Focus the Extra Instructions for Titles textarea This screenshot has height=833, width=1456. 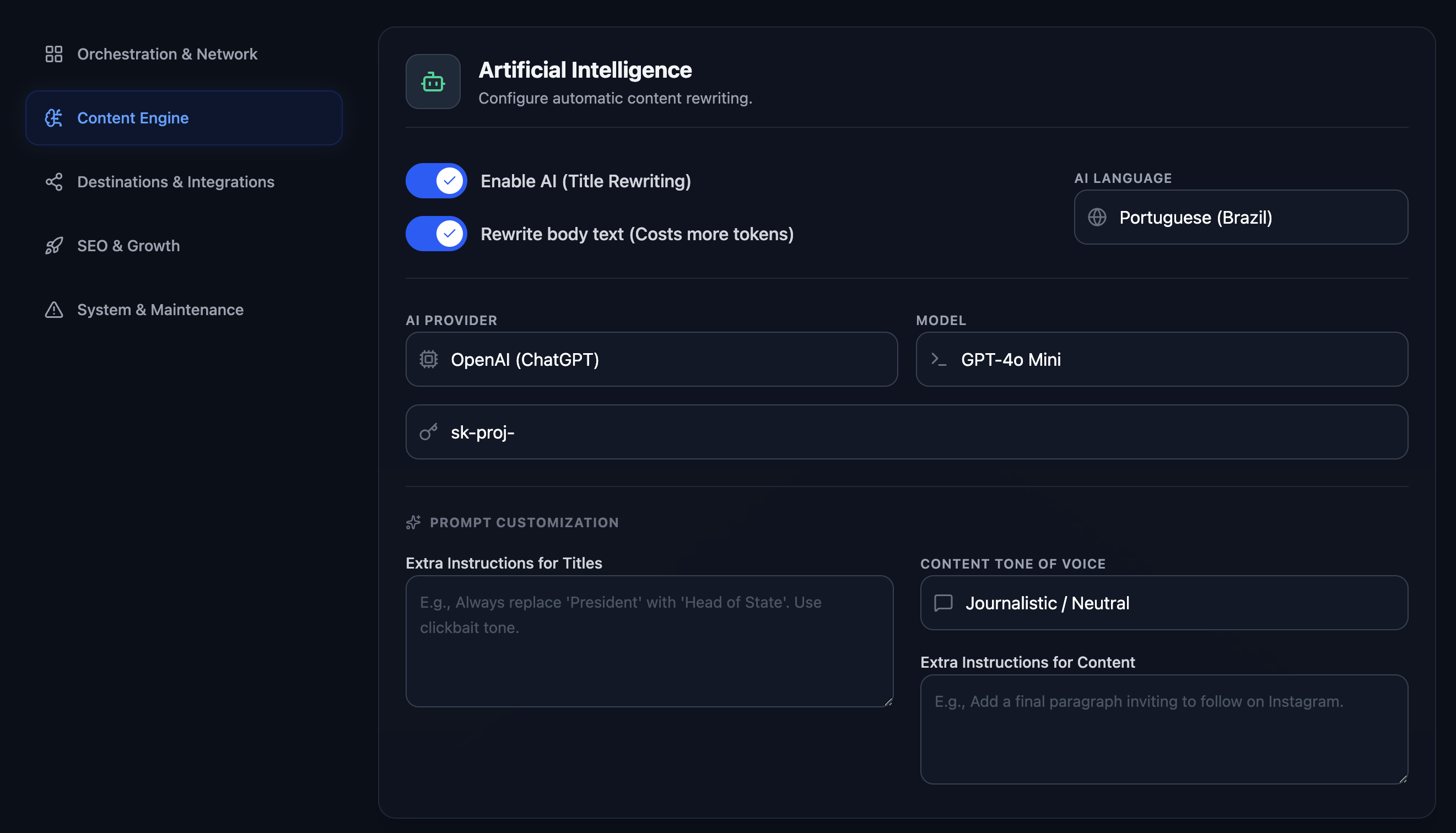coord(649,641)
